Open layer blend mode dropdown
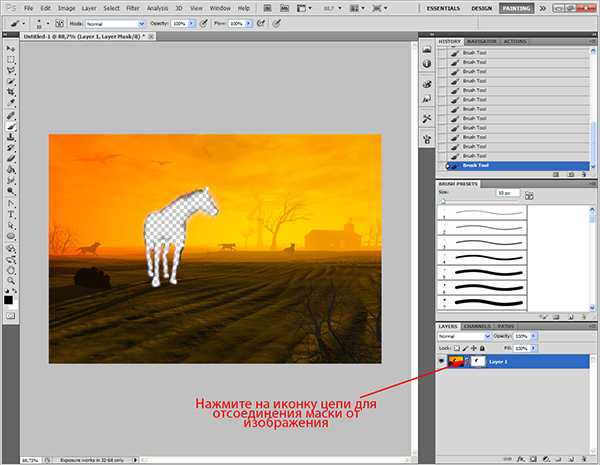Viewport: 600px width, 465px height. click(464, 336)
